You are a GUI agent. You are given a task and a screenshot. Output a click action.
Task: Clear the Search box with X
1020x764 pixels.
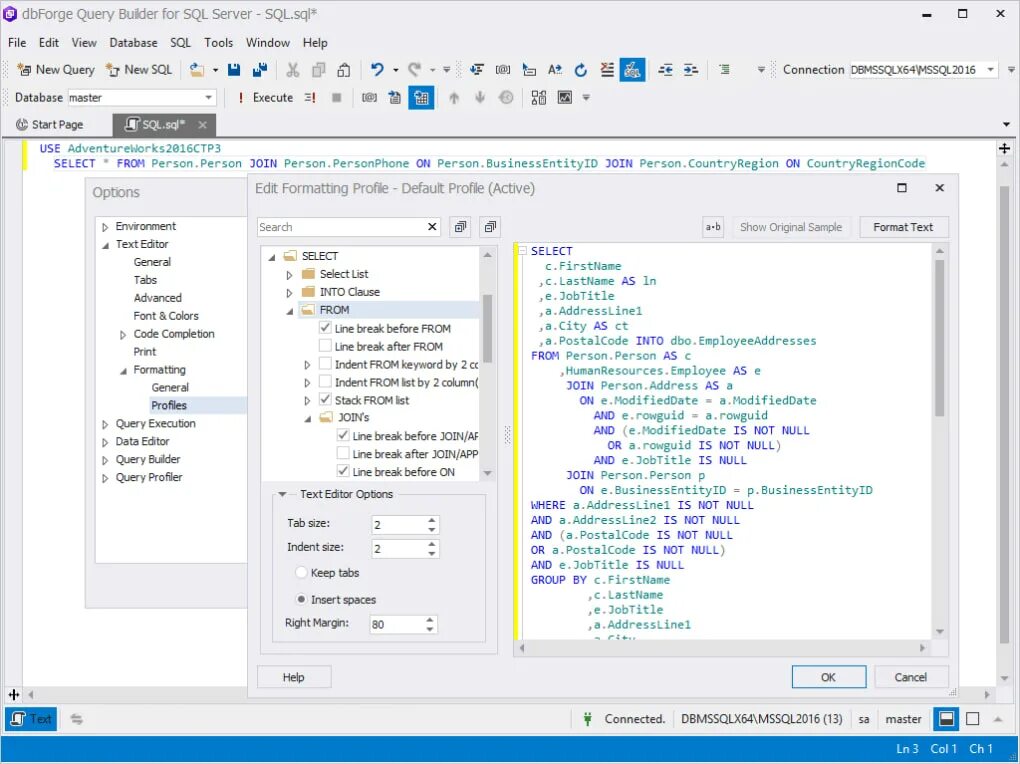pyautogui.click(x=432, y=226)
